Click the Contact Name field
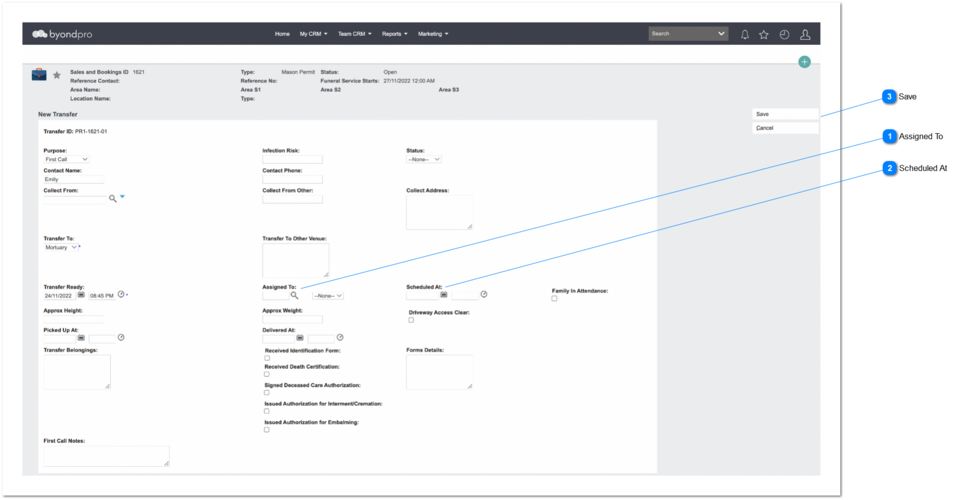The width and height of the screenshot is (955, 500). pos(74,180)
